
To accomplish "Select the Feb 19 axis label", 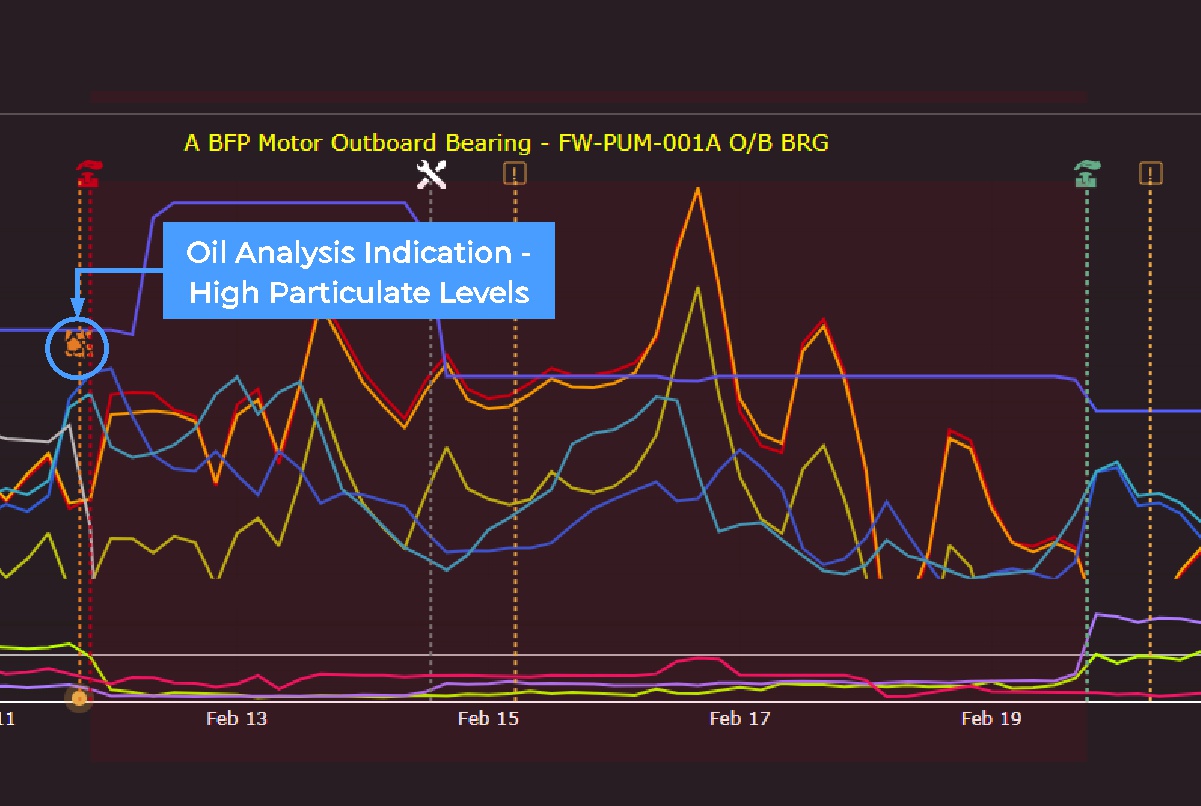I will pyautogui.click(x=991, y=718).
